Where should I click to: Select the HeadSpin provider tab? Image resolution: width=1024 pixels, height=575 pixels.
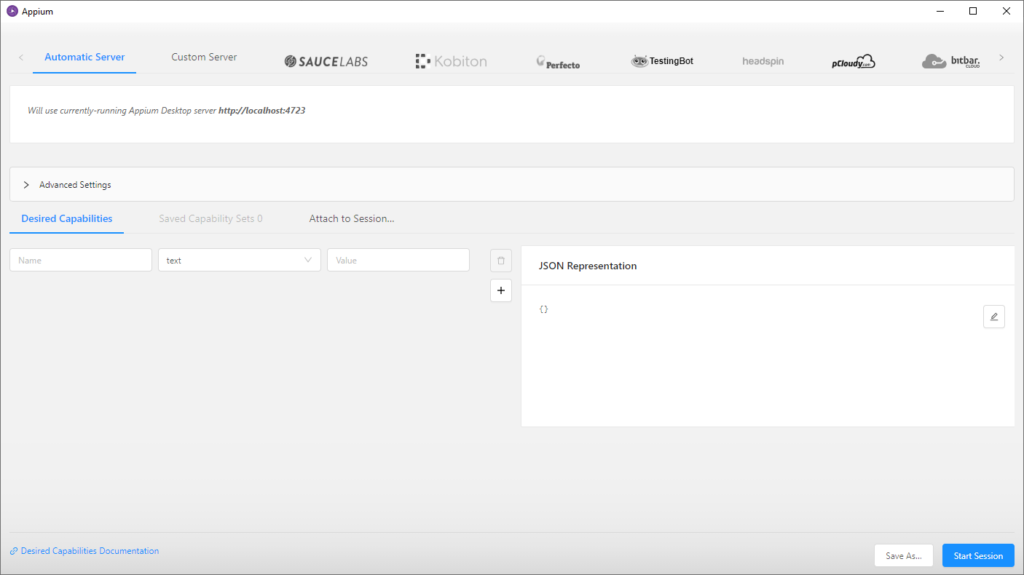pos(763,61)
